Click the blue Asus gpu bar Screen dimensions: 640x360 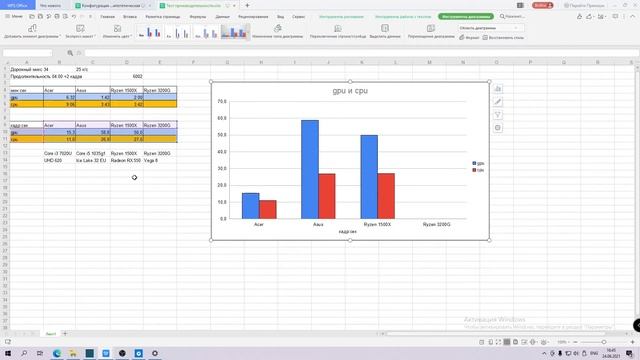click(310, 169)
